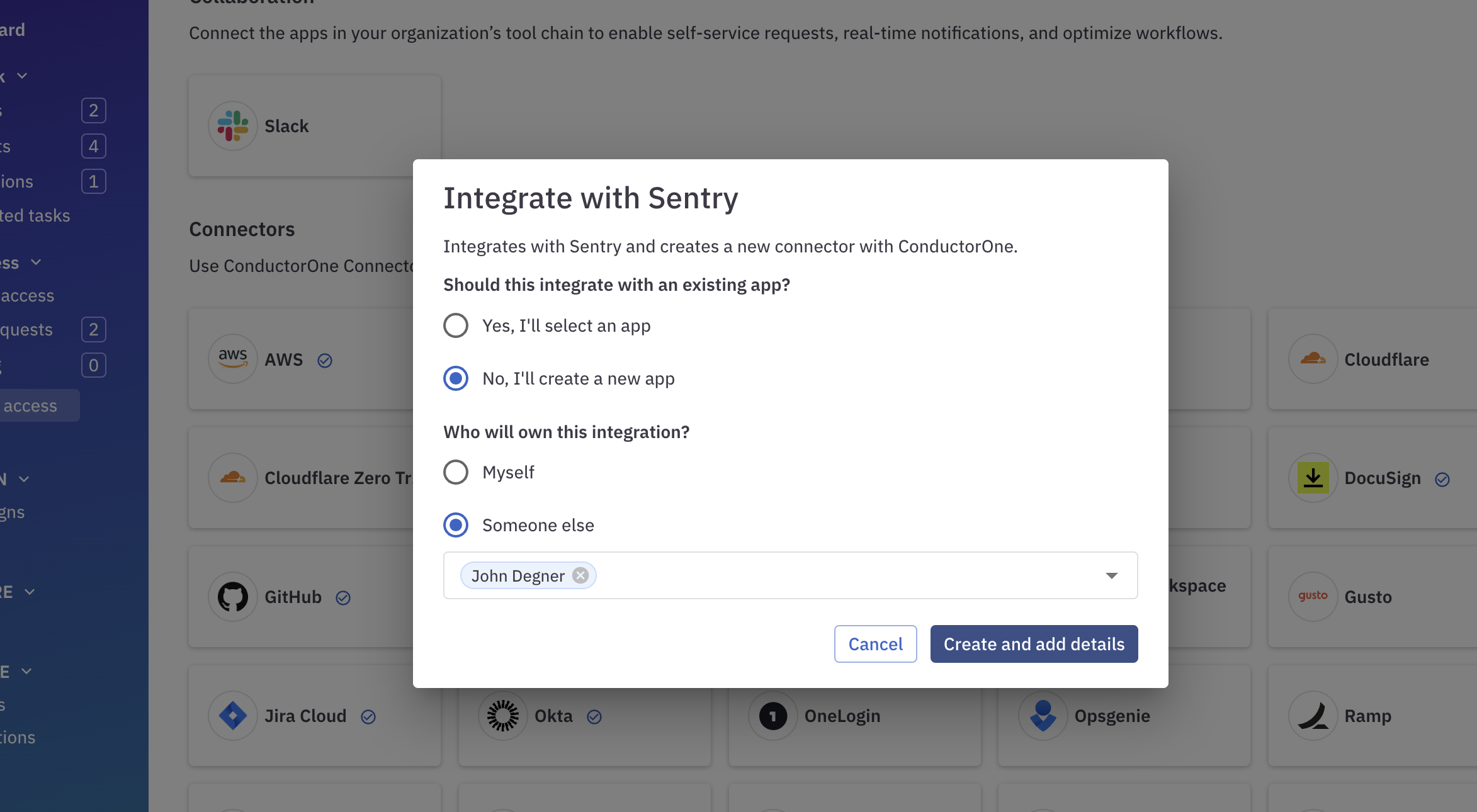Viewport: 1477px width, 812px height.
Task: Click 'Create and add details' button
Action: (1033, 643)
